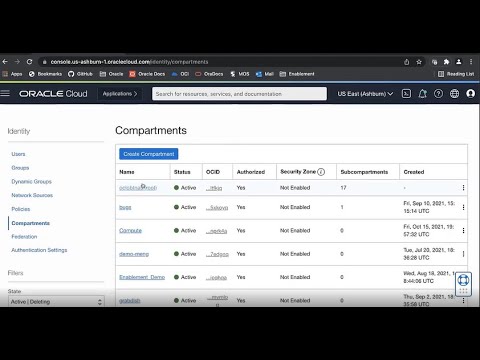Open the globalish compartment link

click(x=130, y=300)
